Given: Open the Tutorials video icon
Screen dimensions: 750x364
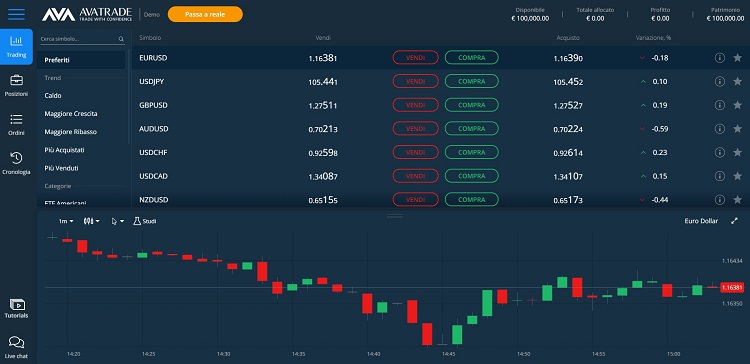Looking at the screenshot, I should point(17,304).
